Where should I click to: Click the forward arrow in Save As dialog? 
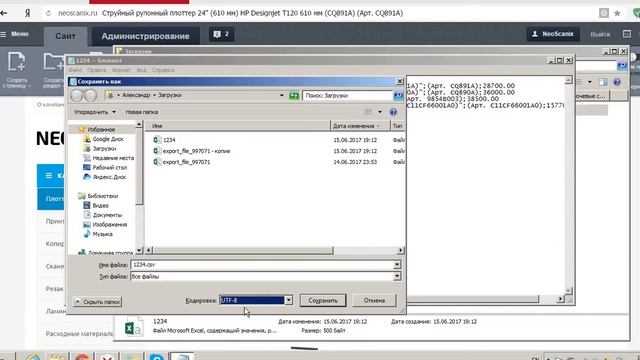pos(91,96)
